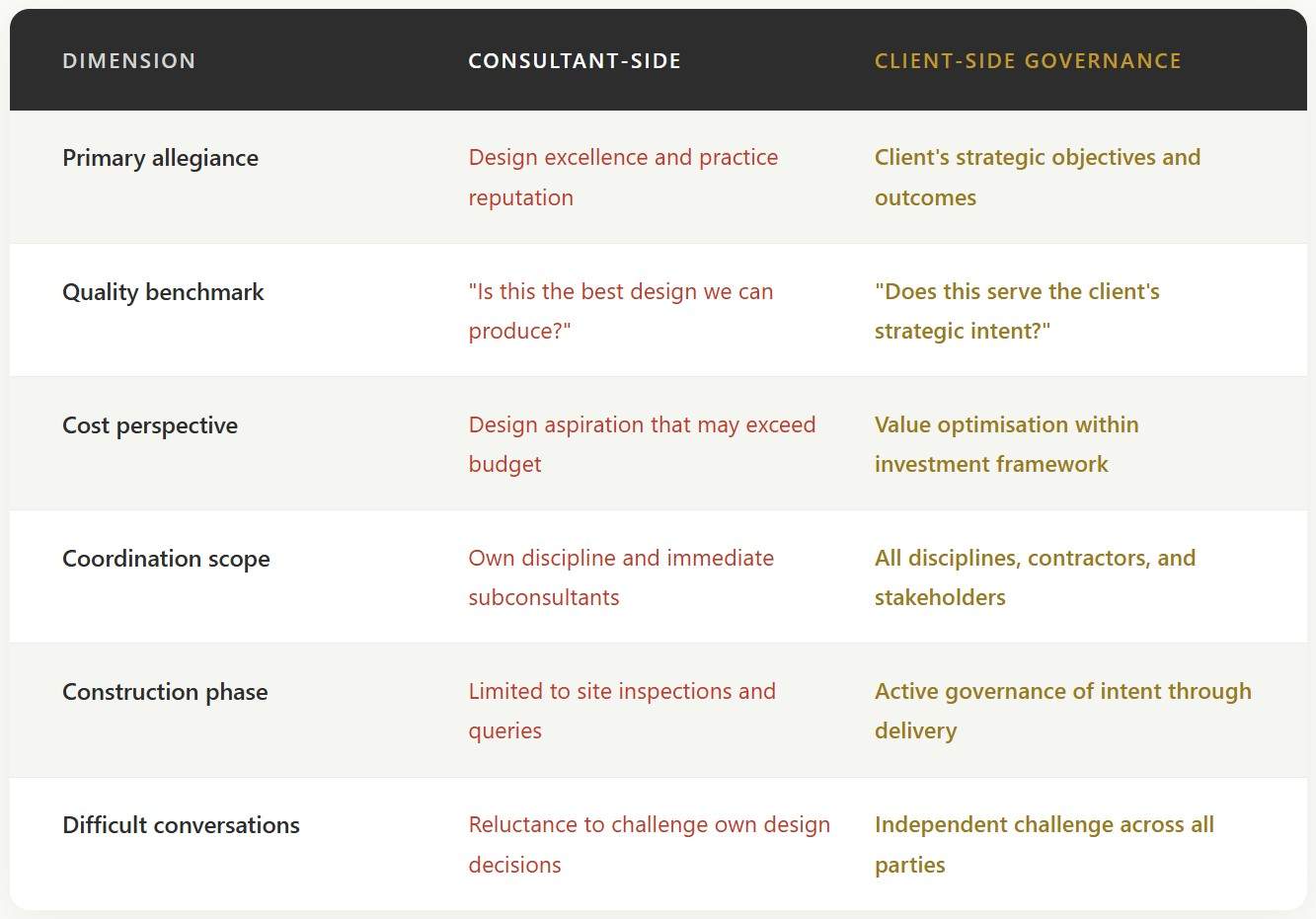
Task: Click the Quality benchmark row label
Action: click(x=163, y=292)
